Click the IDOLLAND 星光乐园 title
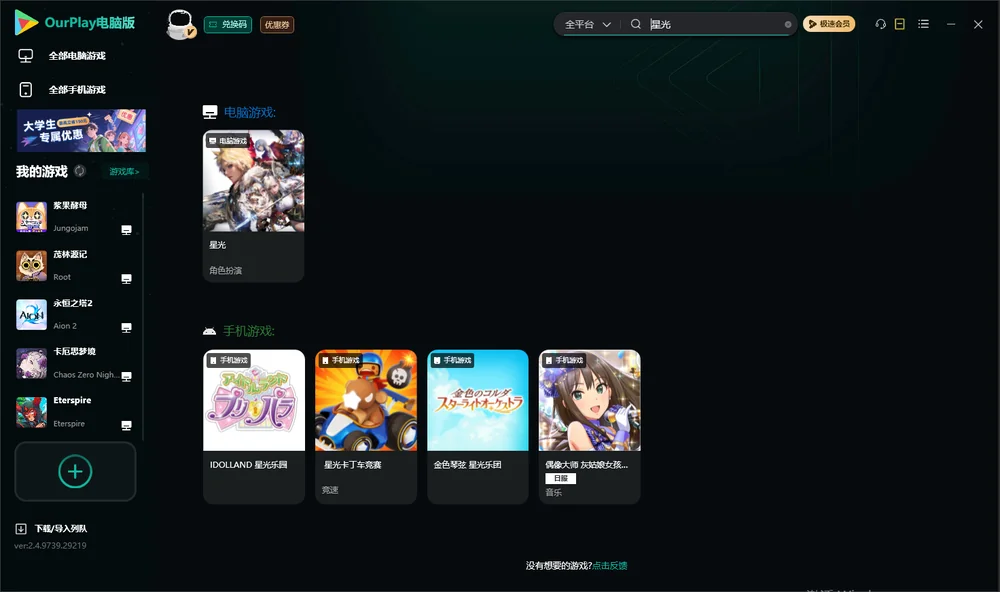 248,464
